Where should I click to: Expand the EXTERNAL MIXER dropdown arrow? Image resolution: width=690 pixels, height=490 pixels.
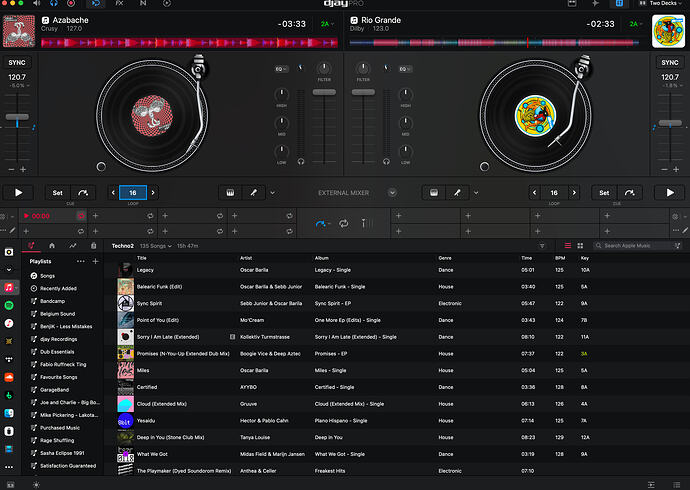click(x=392, y=193)
